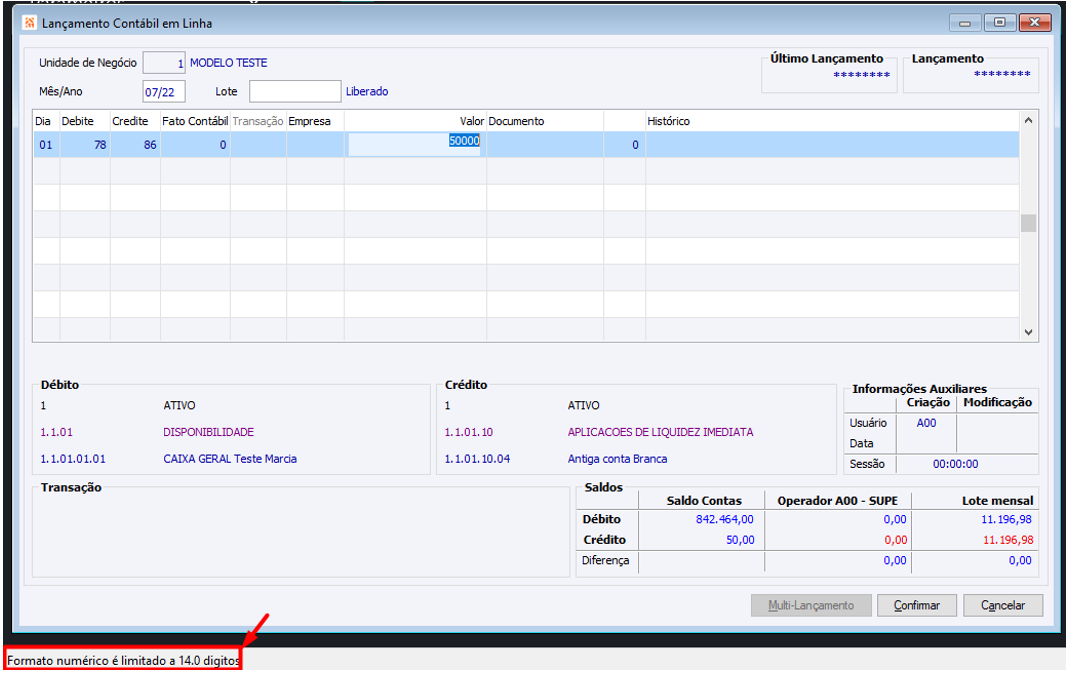Select the Credite cell with 86
This screenshot has width=1067, height=679.
(135, 145)
